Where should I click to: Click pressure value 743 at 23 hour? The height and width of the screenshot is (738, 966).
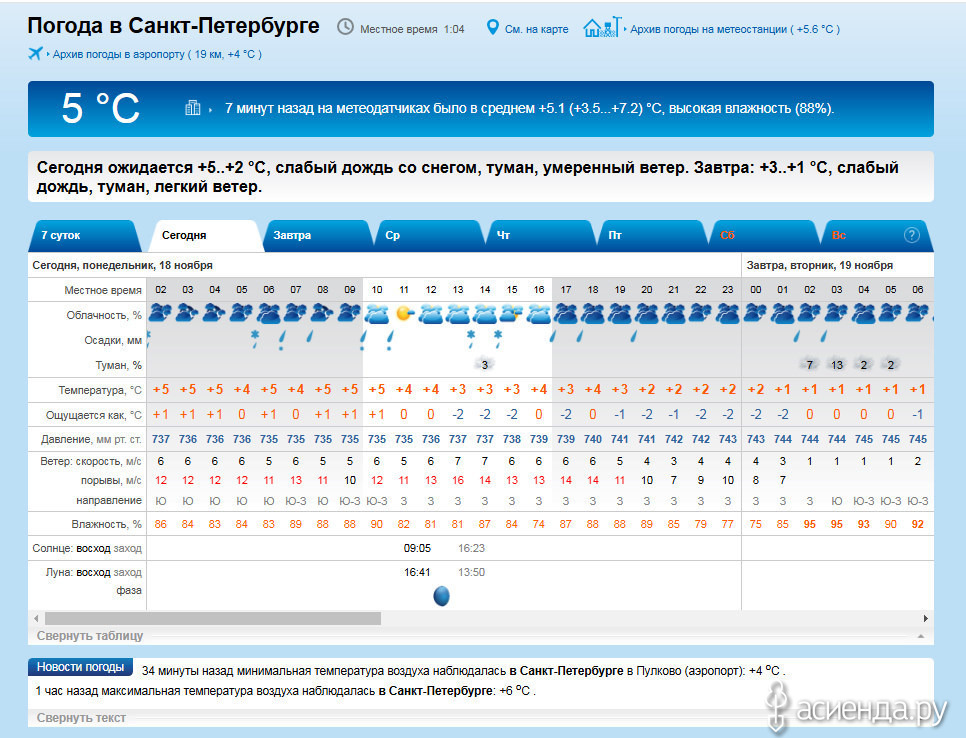(x=728, y=439)
